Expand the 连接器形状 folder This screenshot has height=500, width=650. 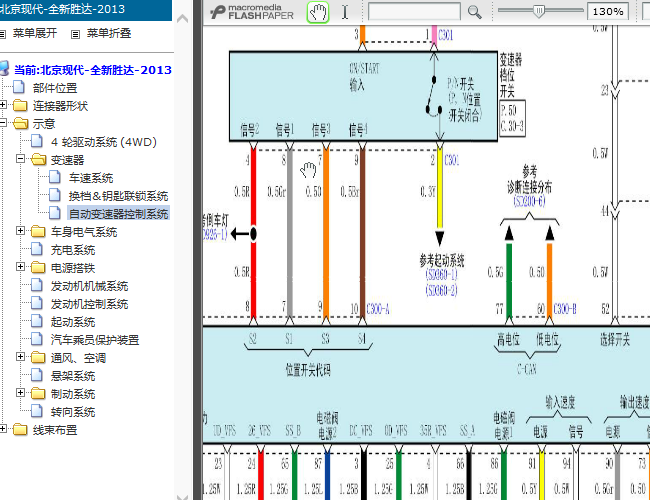3,104
